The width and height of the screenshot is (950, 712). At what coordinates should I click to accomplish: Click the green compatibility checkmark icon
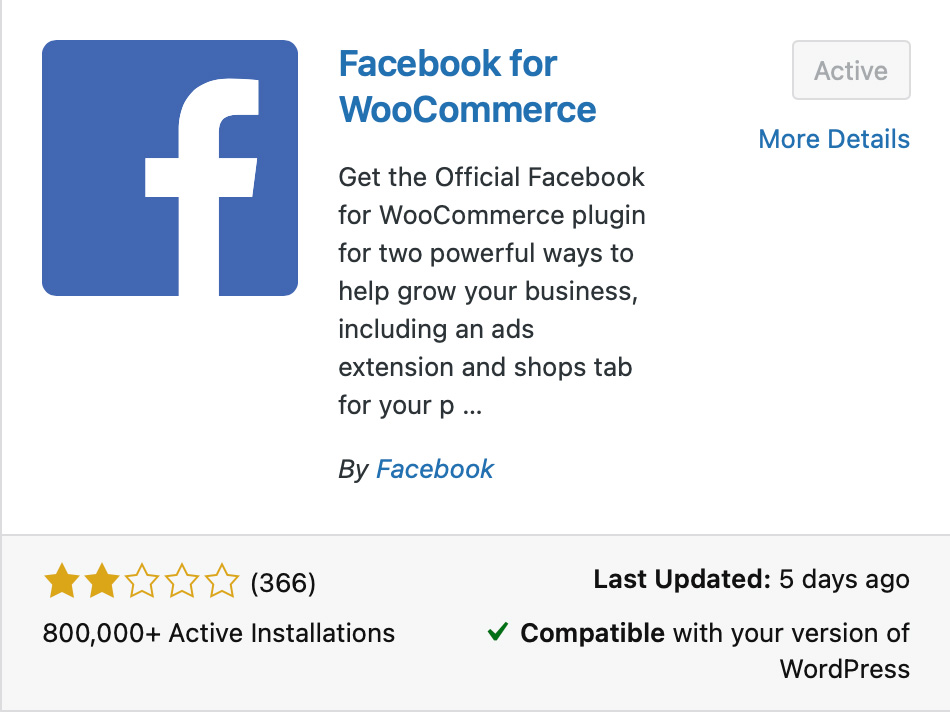(x=497, y=632)
